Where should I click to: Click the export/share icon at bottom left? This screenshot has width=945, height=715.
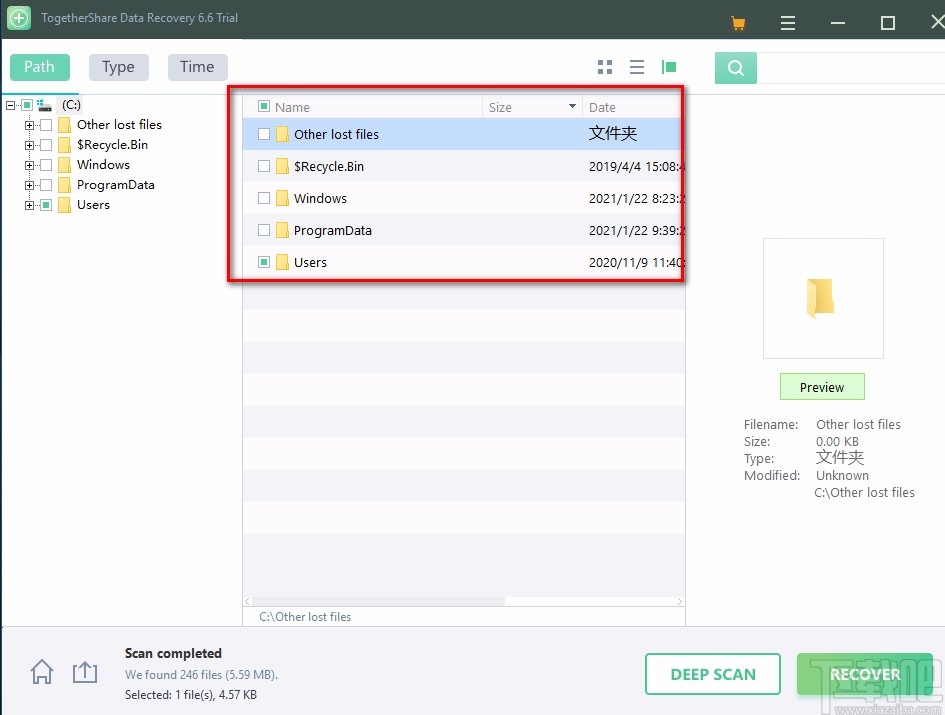85,672
